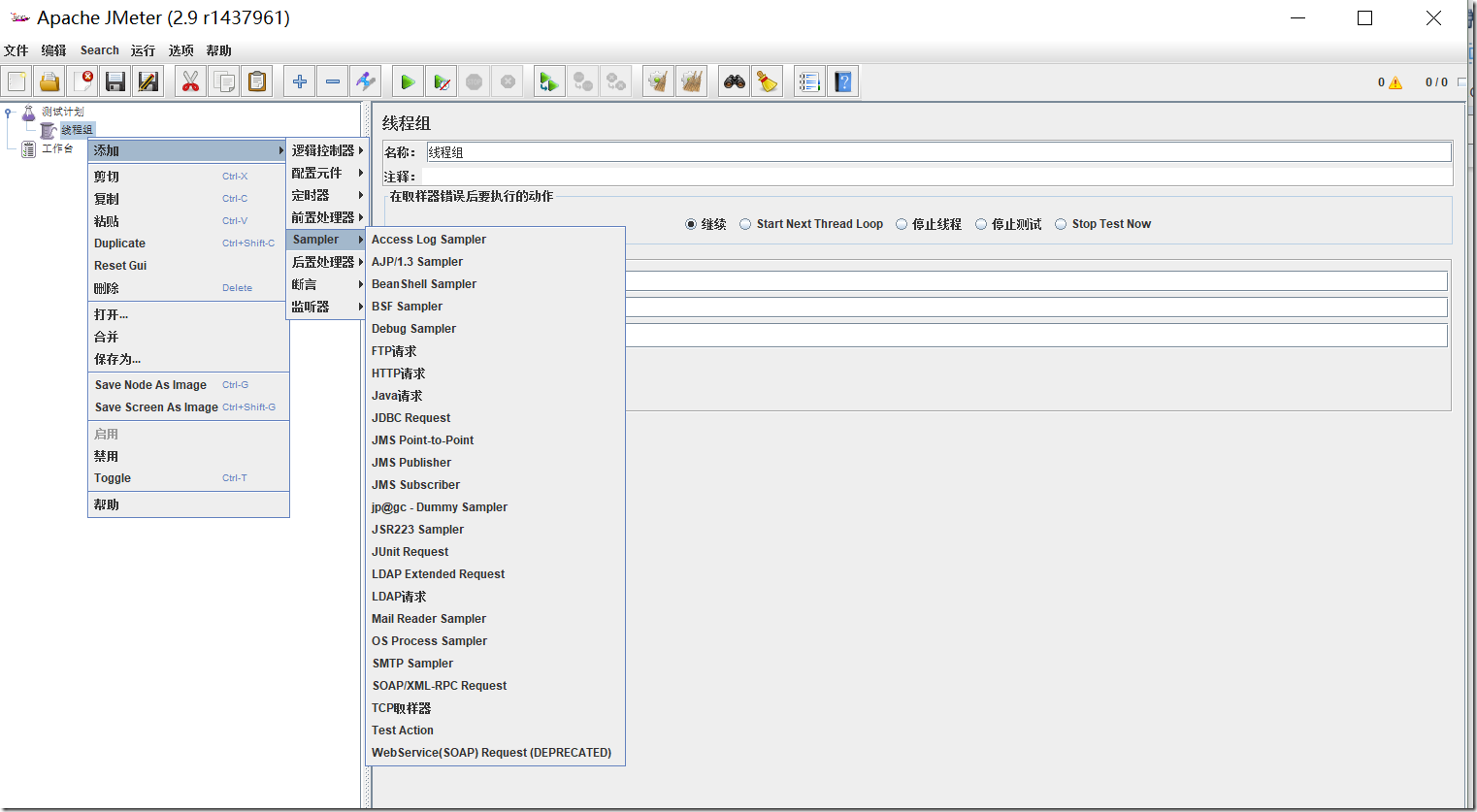Expand the 断言 submenu
Viewport: 1477px width, 812px height.
327,284
